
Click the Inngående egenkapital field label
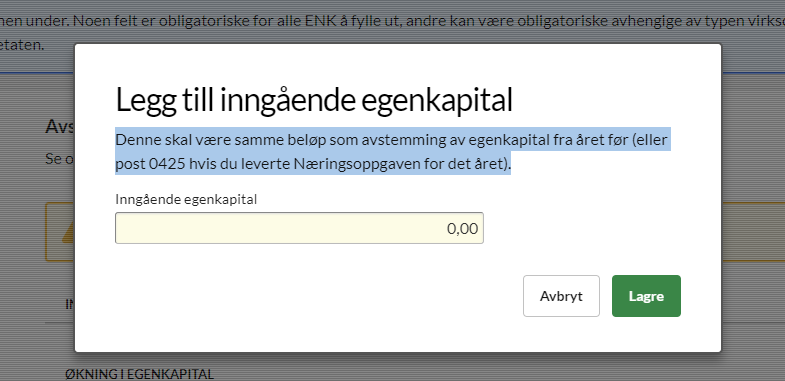(x=186, y=199)
